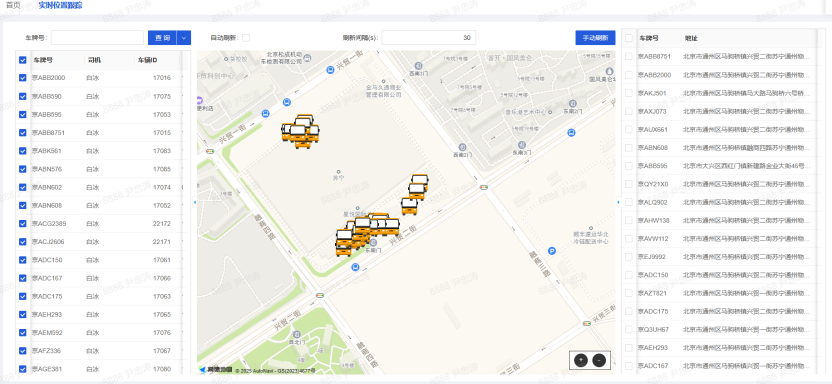Check the box for 京AKJ501 in right table
The width and height of the screenshot is (832, 384).
(x=629, y=93)
